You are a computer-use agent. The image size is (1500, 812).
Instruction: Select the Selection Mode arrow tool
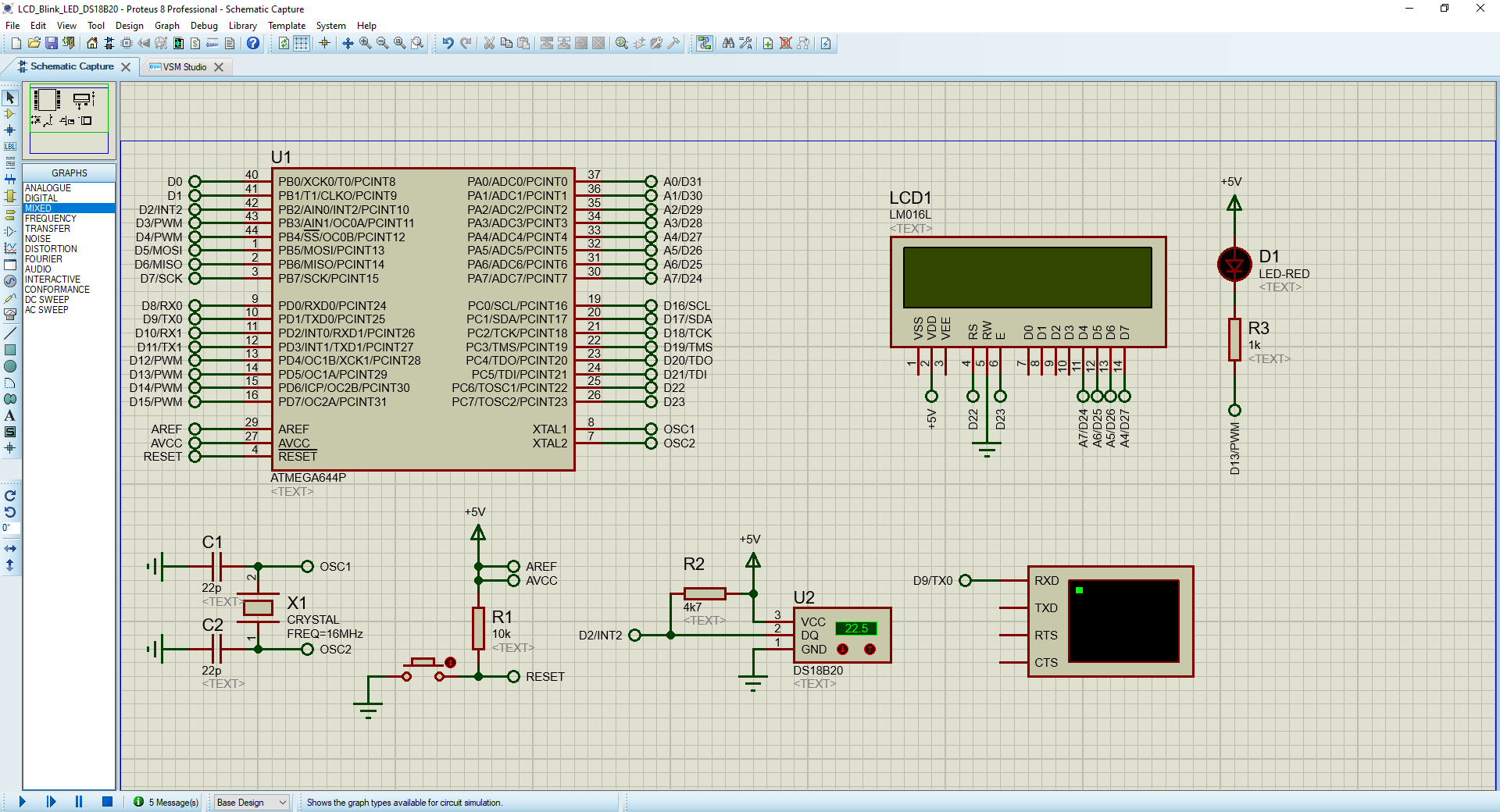[x=10, y=98]
